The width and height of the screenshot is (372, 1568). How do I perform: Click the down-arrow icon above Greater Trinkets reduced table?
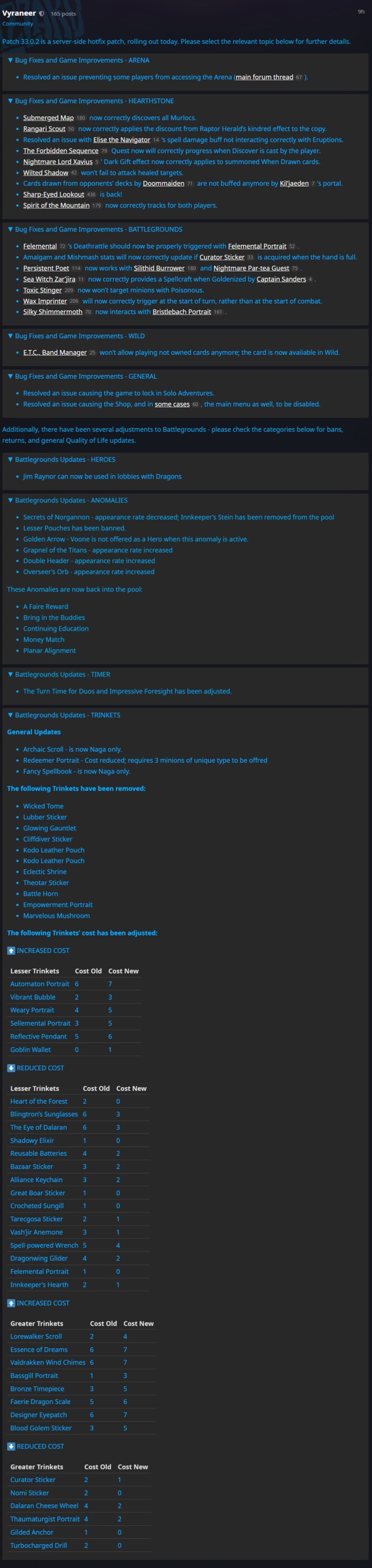click(x=11, y=1446)
